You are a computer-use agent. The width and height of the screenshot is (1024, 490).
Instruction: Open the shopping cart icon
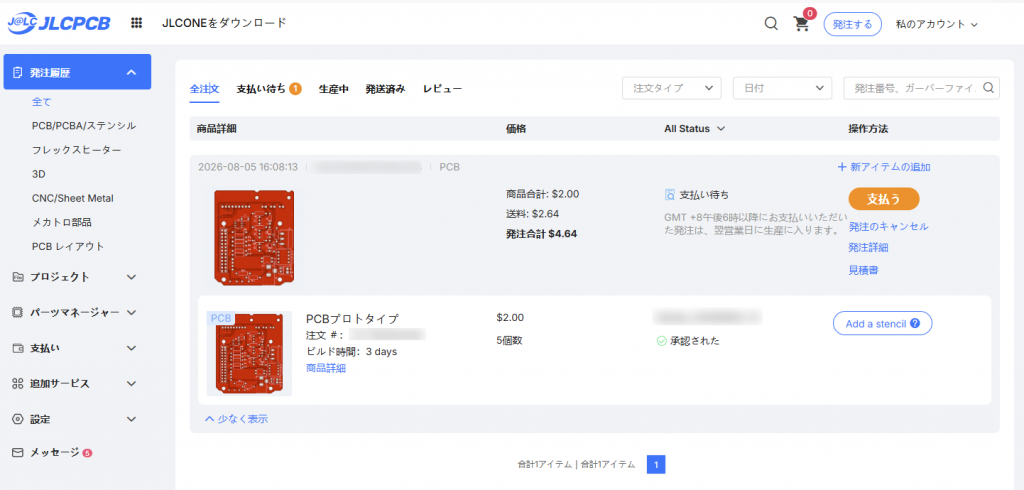point(801,24)
